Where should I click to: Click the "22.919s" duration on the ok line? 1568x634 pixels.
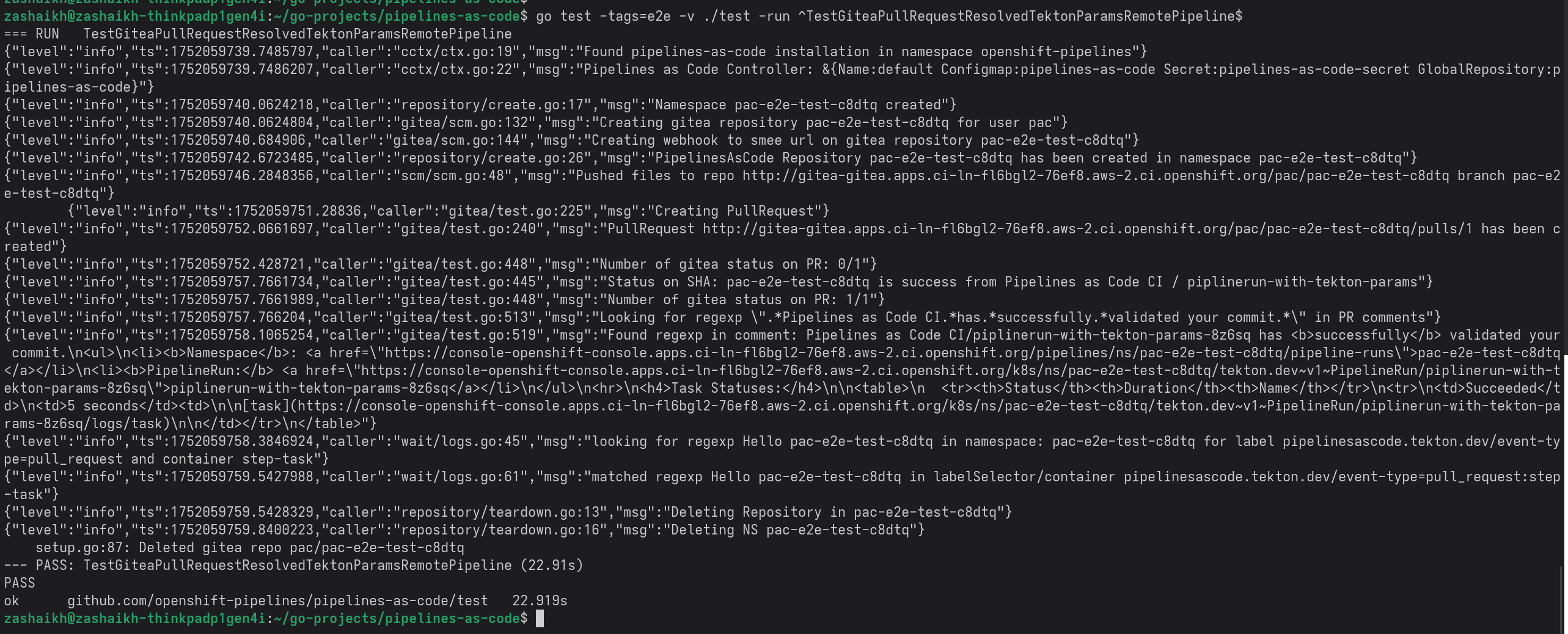(540, 600)
